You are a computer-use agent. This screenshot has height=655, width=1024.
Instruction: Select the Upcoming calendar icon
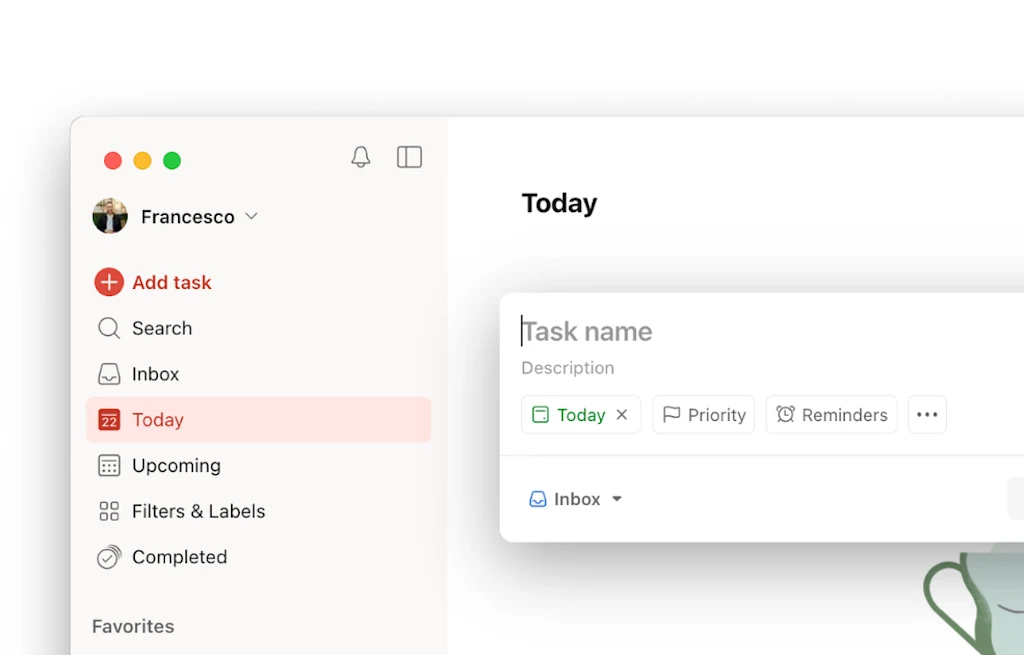pyautogui.click(x=107, y=465)
